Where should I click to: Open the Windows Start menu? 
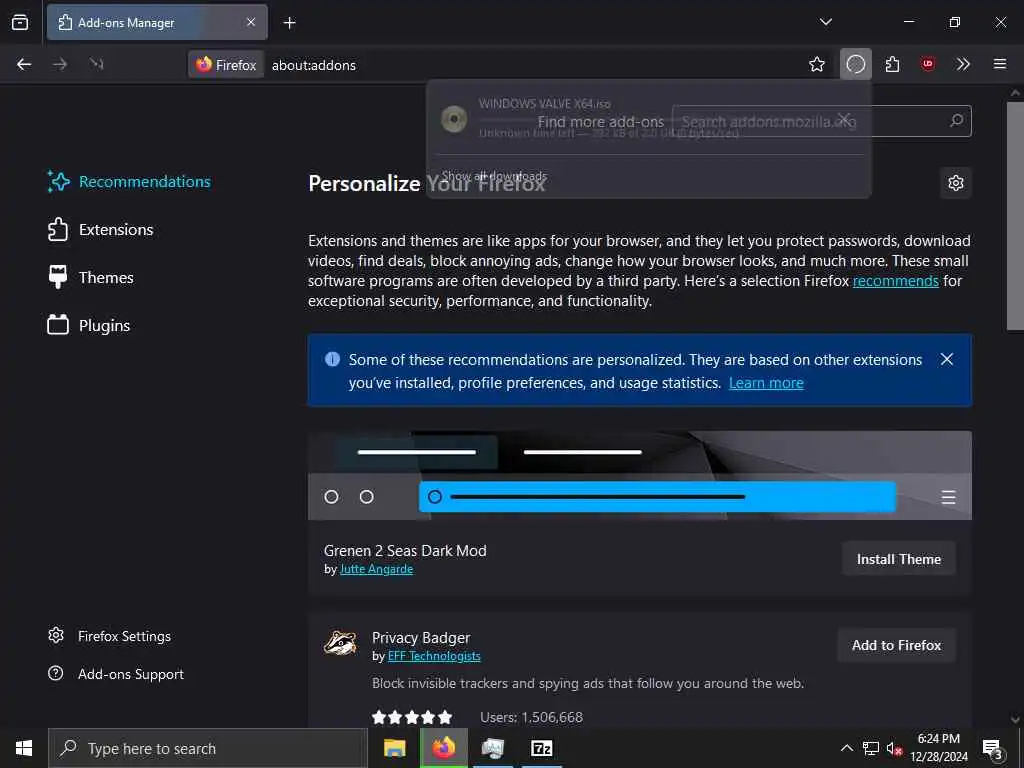point(24,748)
